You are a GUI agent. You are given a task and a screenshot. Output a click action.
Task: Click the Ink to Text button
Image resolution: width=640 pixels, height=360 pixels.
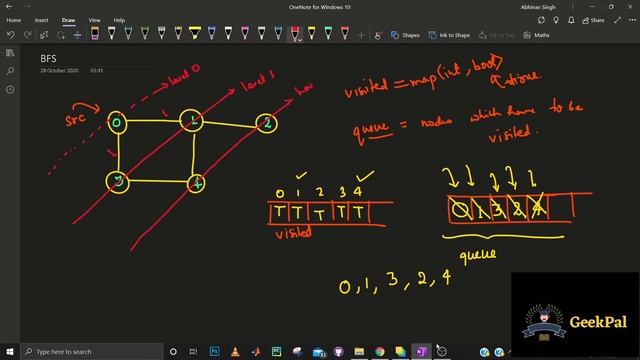tap(497, 36)
